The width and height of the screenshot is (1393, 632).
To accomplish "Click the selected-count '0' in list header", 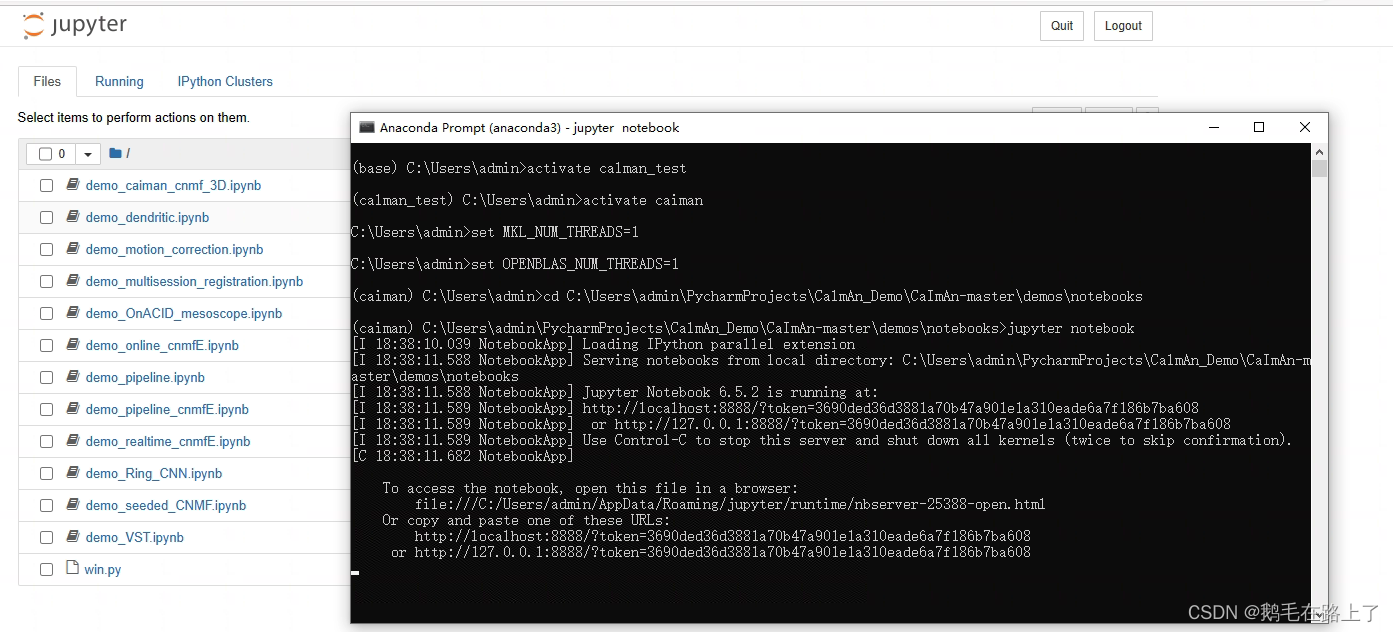I will pos(62,154).
